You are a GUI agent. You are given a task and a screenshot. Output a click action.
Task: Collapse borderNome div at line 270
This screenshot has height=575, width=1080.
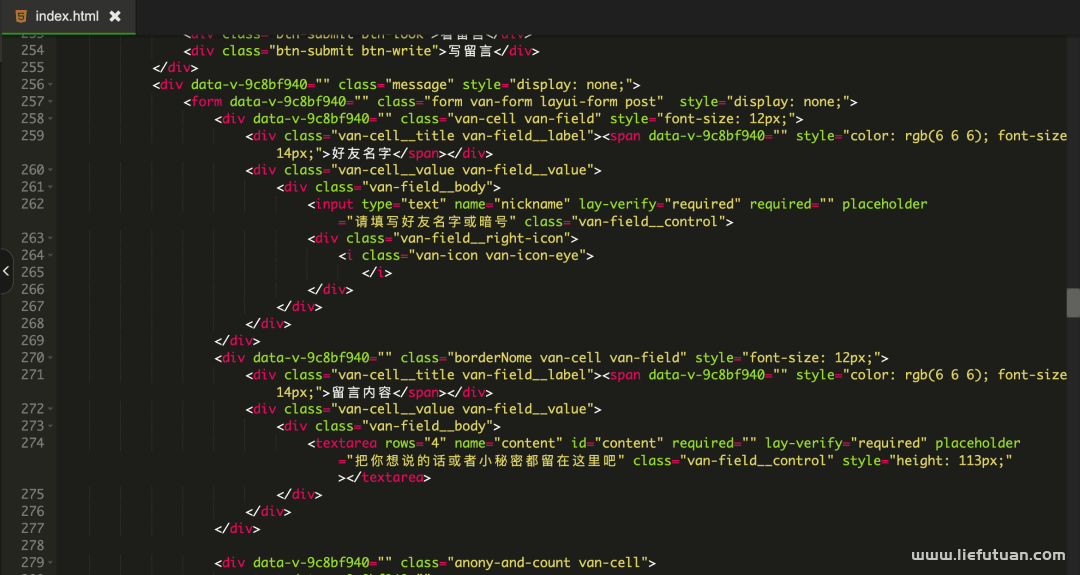click(51, 358)
